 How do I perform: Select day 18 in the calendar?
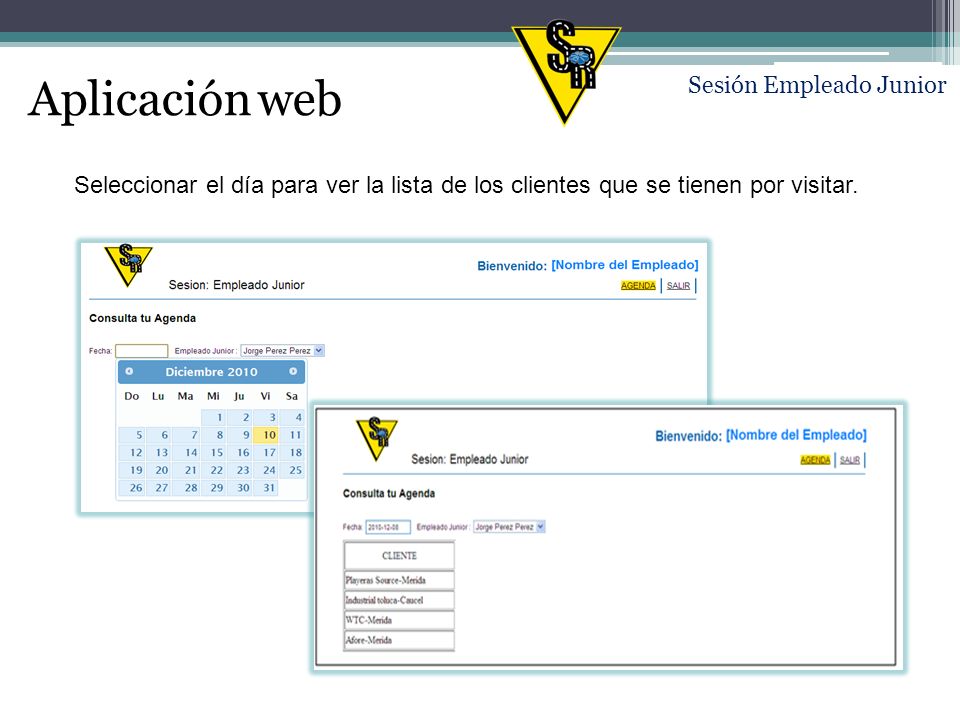click(x=292, y=452)
